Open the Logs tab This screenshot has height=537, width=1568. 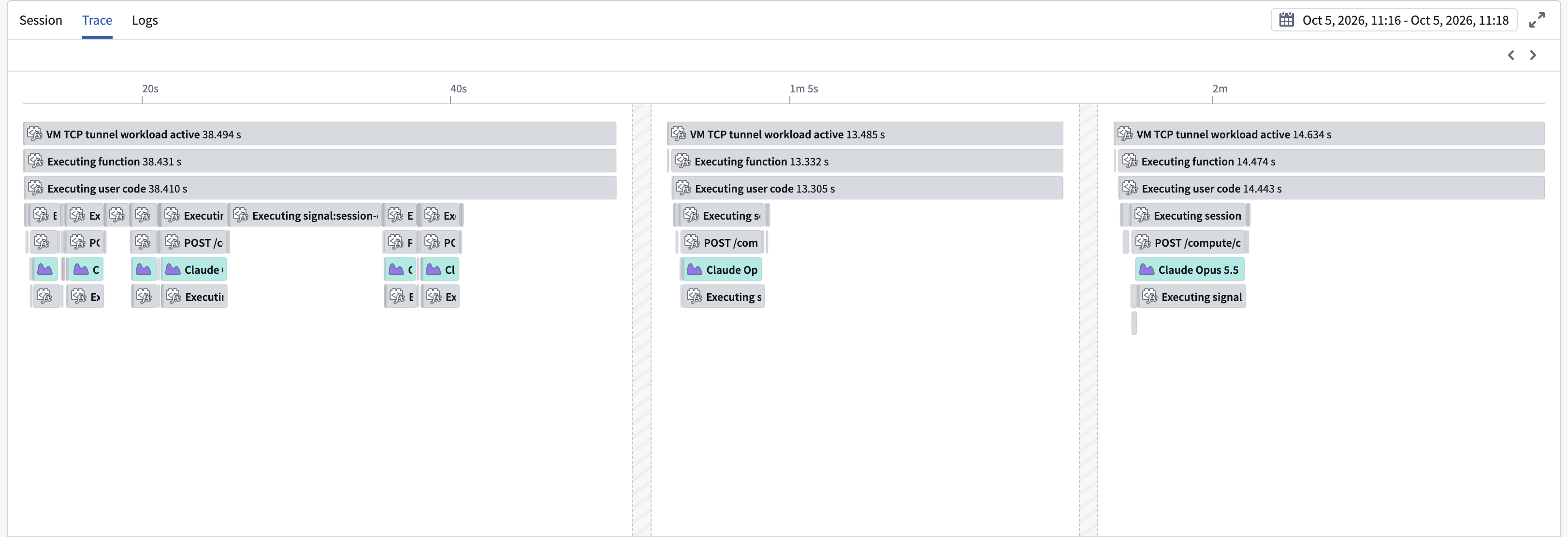point(145,20)
